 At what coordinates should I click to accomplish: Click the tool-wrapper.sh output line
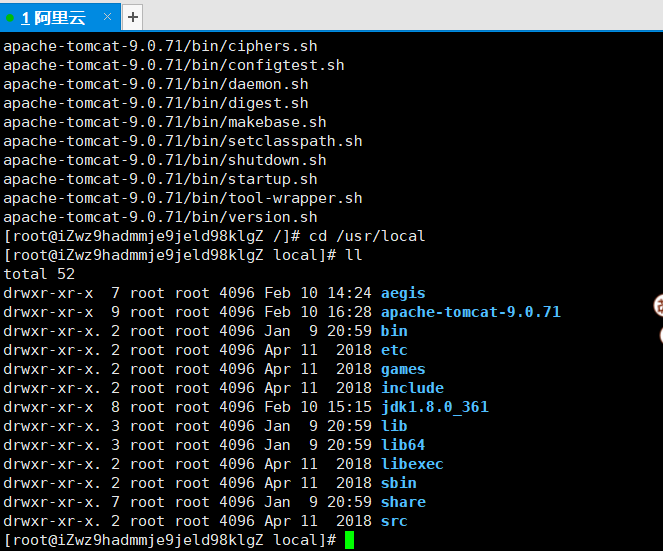coord(183,198)
